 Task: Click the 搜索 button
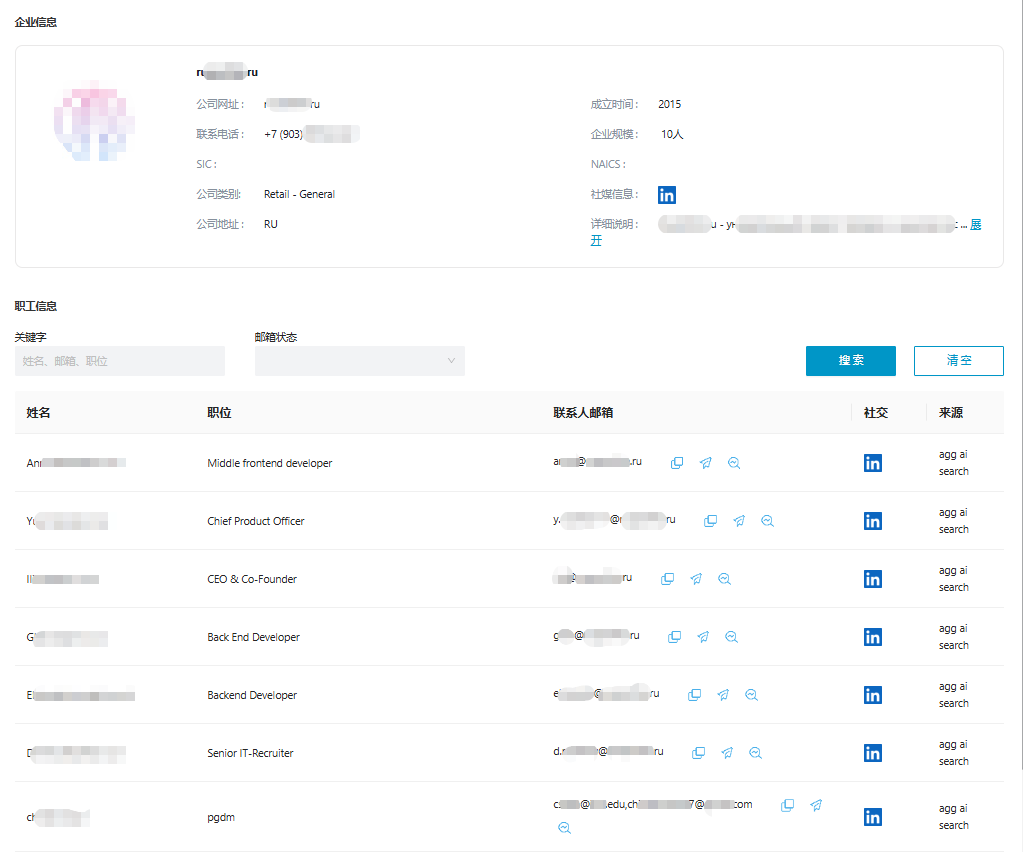tap(850, 361)
